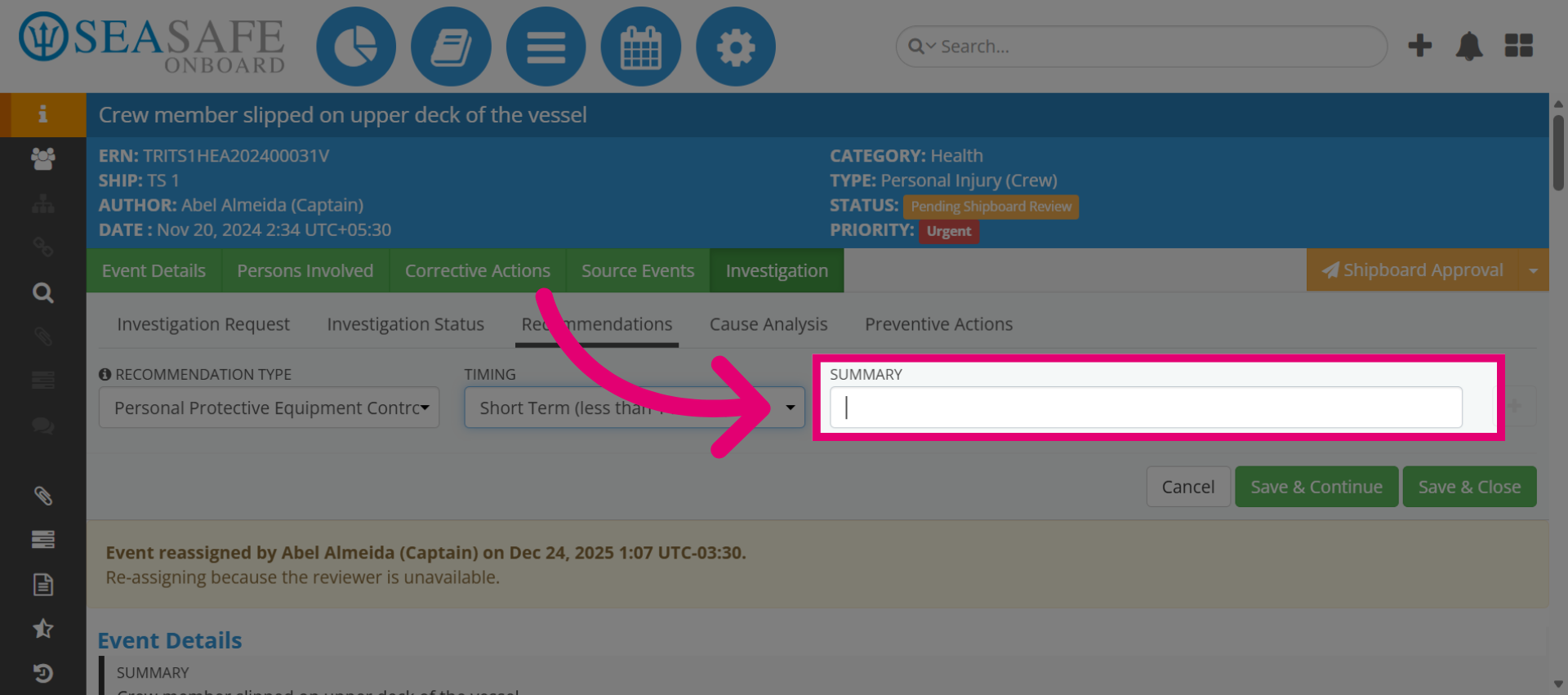Open the Preventive Actions sub-tab
This screenshot has width=1568, height=695.
(939, 324)
